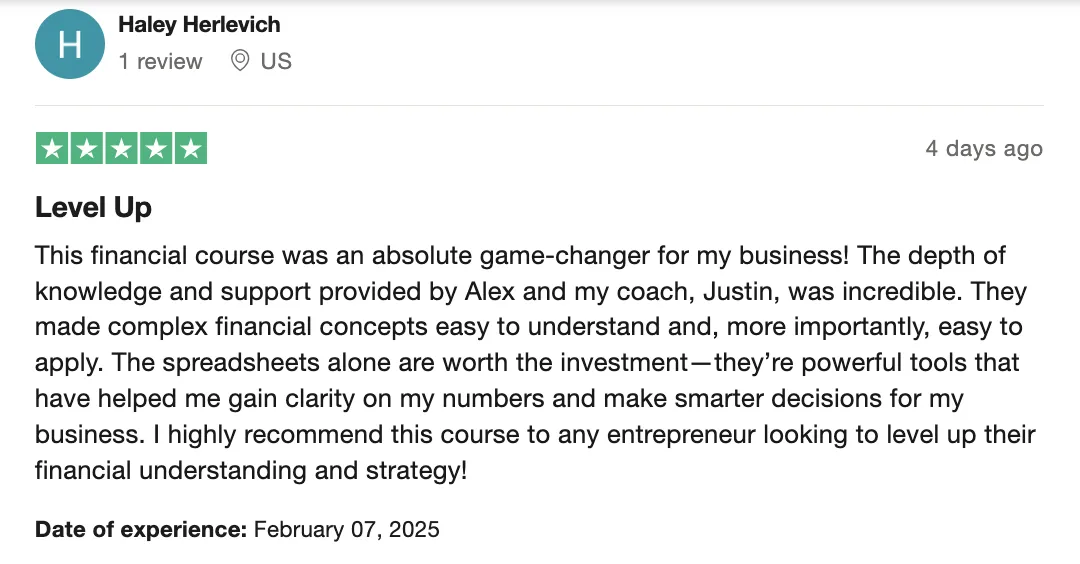Click the fifth green rating star

tap(191, 148)
